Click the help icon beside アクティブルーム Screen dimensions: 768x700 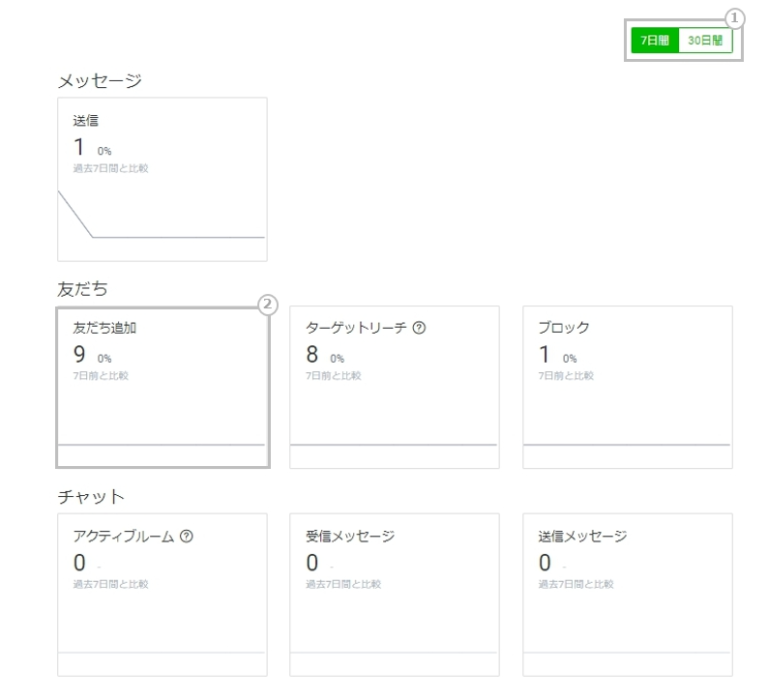187,536
